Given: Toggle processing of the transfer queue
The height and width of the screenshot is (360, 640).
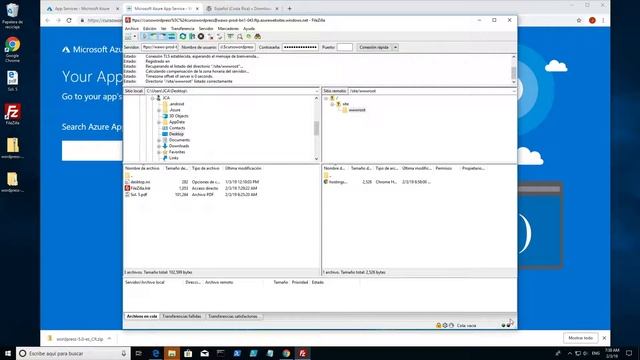Looking at the screenshot, I should tap(192, 37).
